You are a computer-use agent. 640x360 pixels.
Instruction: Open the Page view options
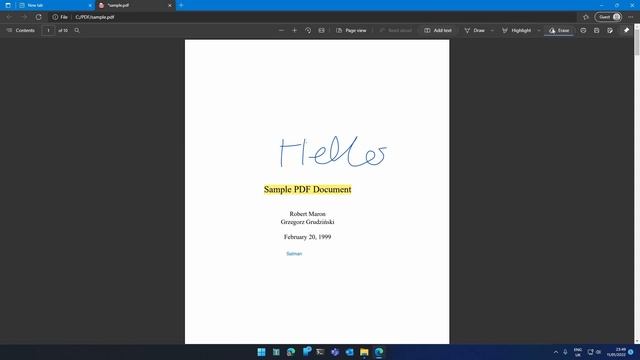point(351,30)
